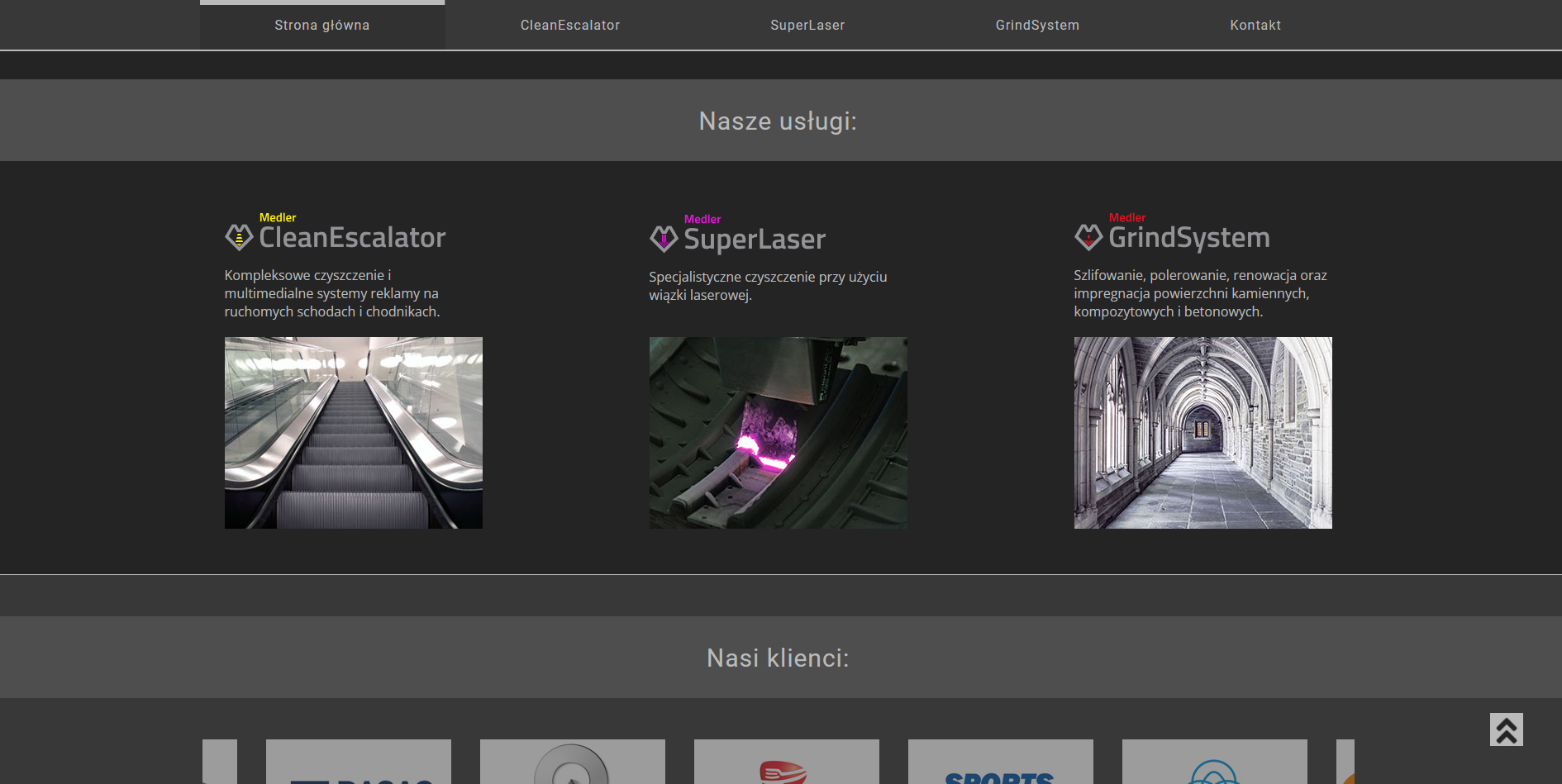Go to CleanEscalator in navigation menu
Image resolution: width=1562 pixels, height=784 pixels.
tap(570, 26)
